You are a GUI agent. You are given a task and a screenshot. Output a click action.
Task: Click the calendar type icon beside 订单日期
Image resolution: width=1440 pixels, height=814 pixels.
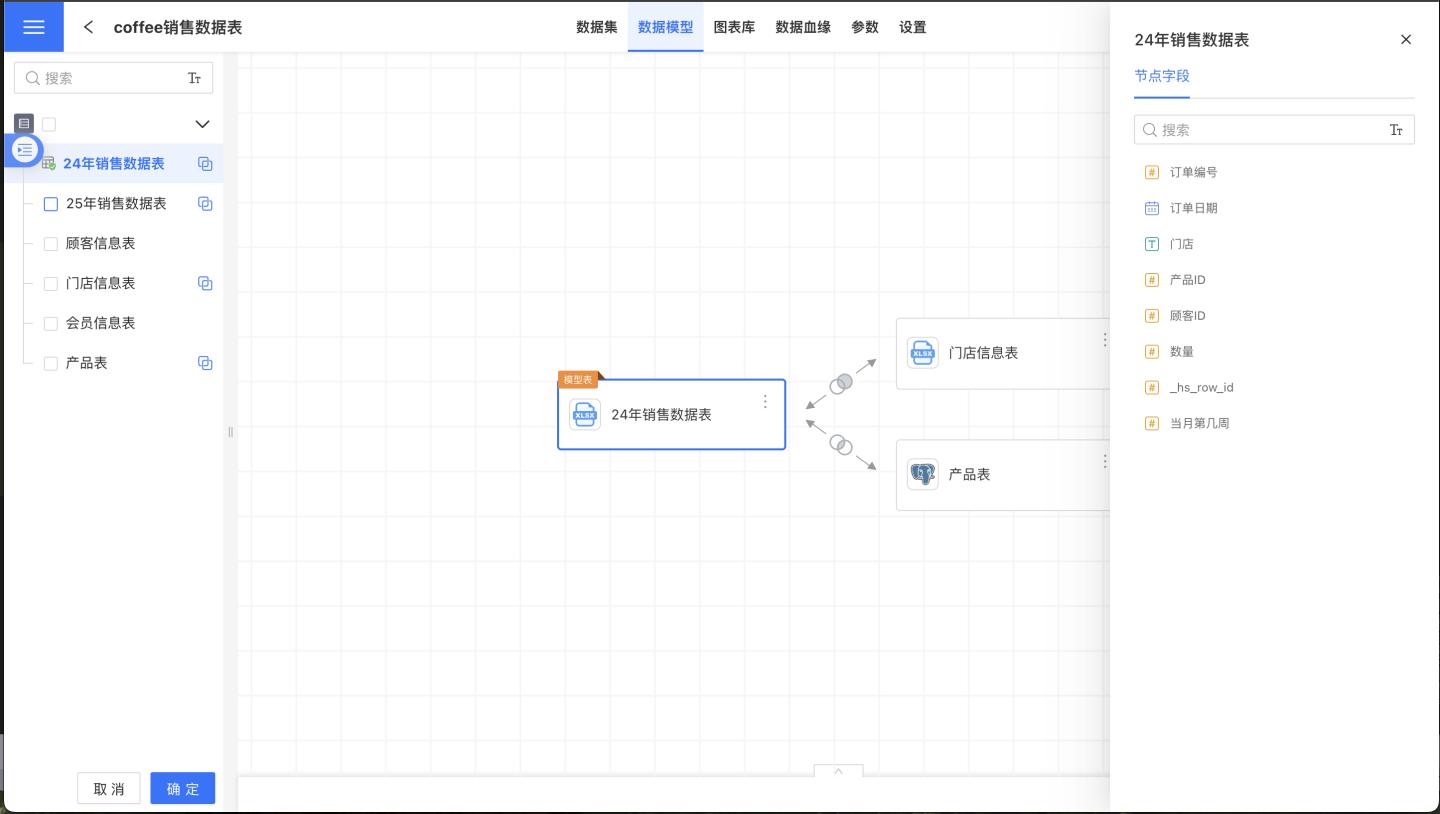click(1151, 208)
